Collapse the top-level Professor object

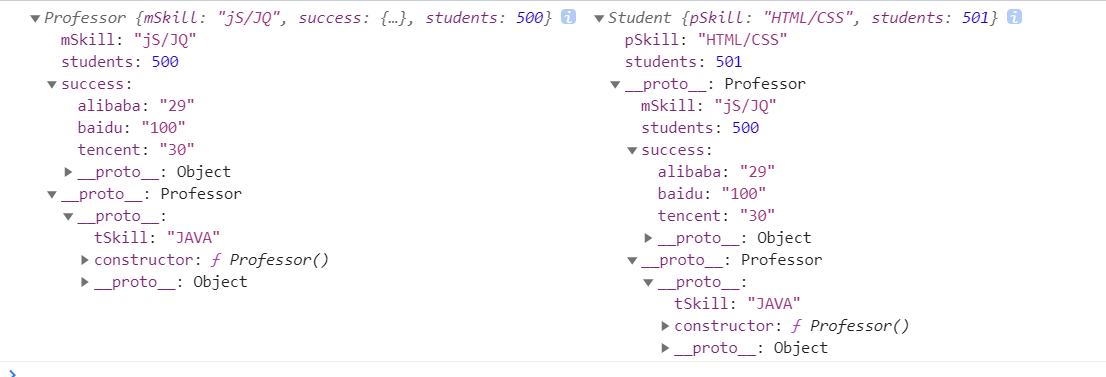pyautogui.click(x=35, y=18)
